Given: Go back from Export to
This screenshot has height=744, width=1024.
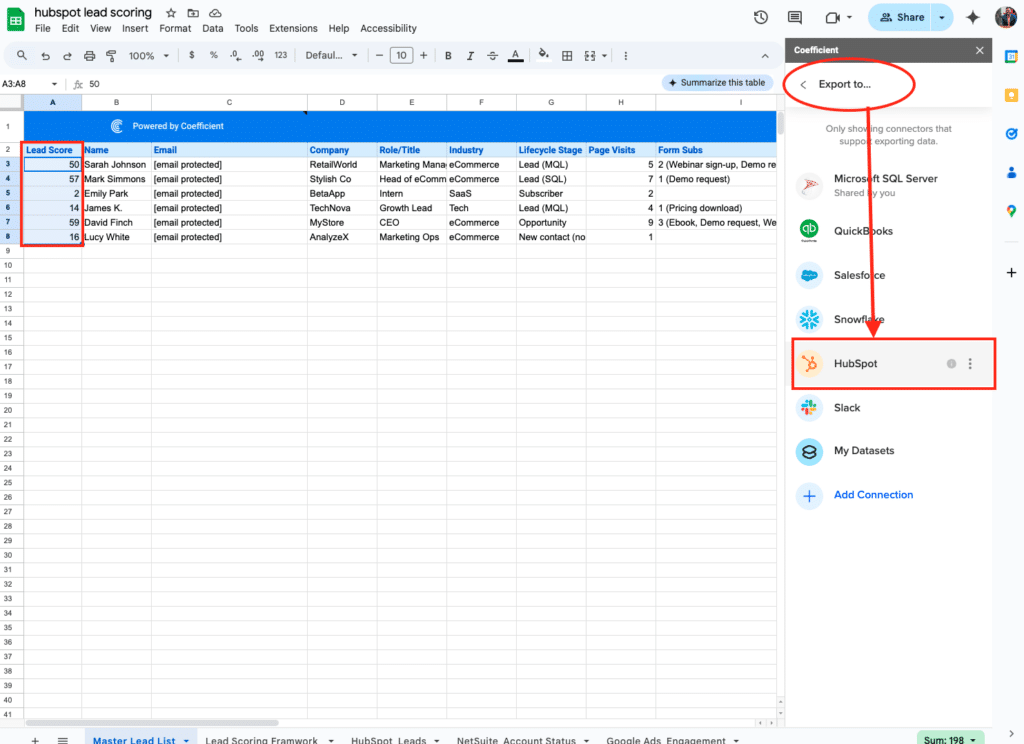Looking at the screenshot, I should pos(803,84).
